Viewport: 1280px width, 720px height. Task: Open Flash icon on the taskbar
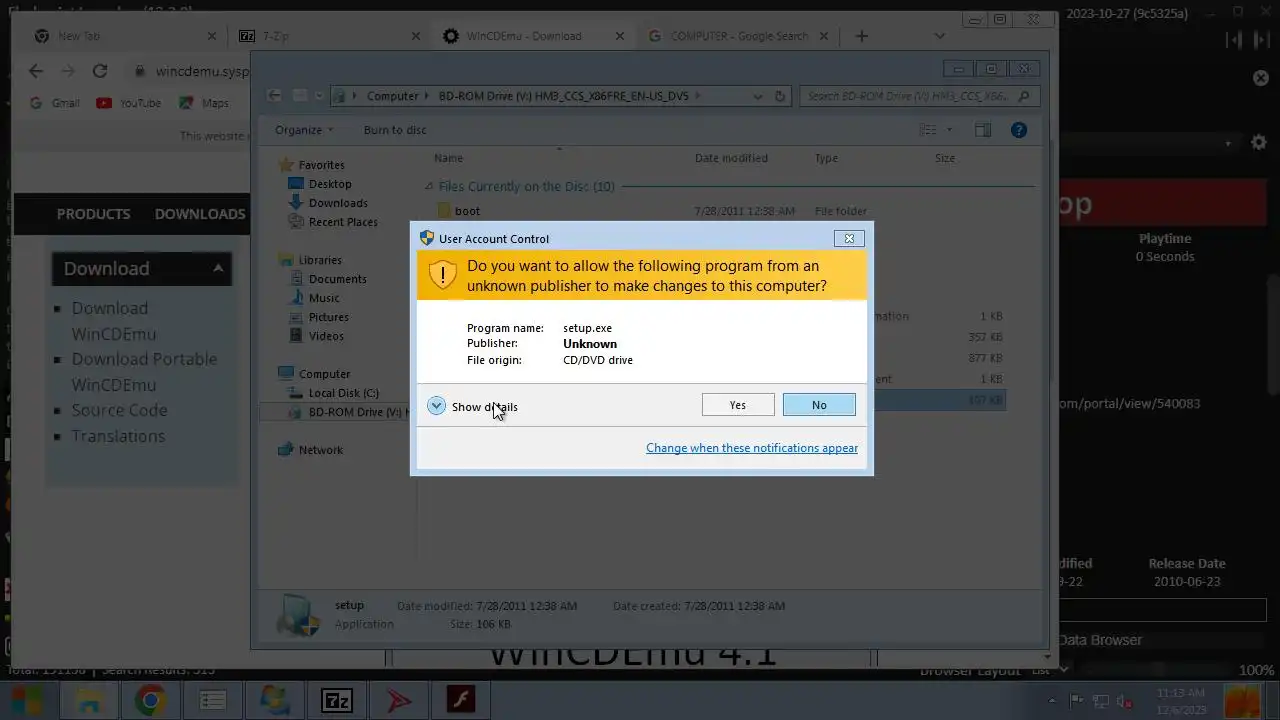point(460,700)
